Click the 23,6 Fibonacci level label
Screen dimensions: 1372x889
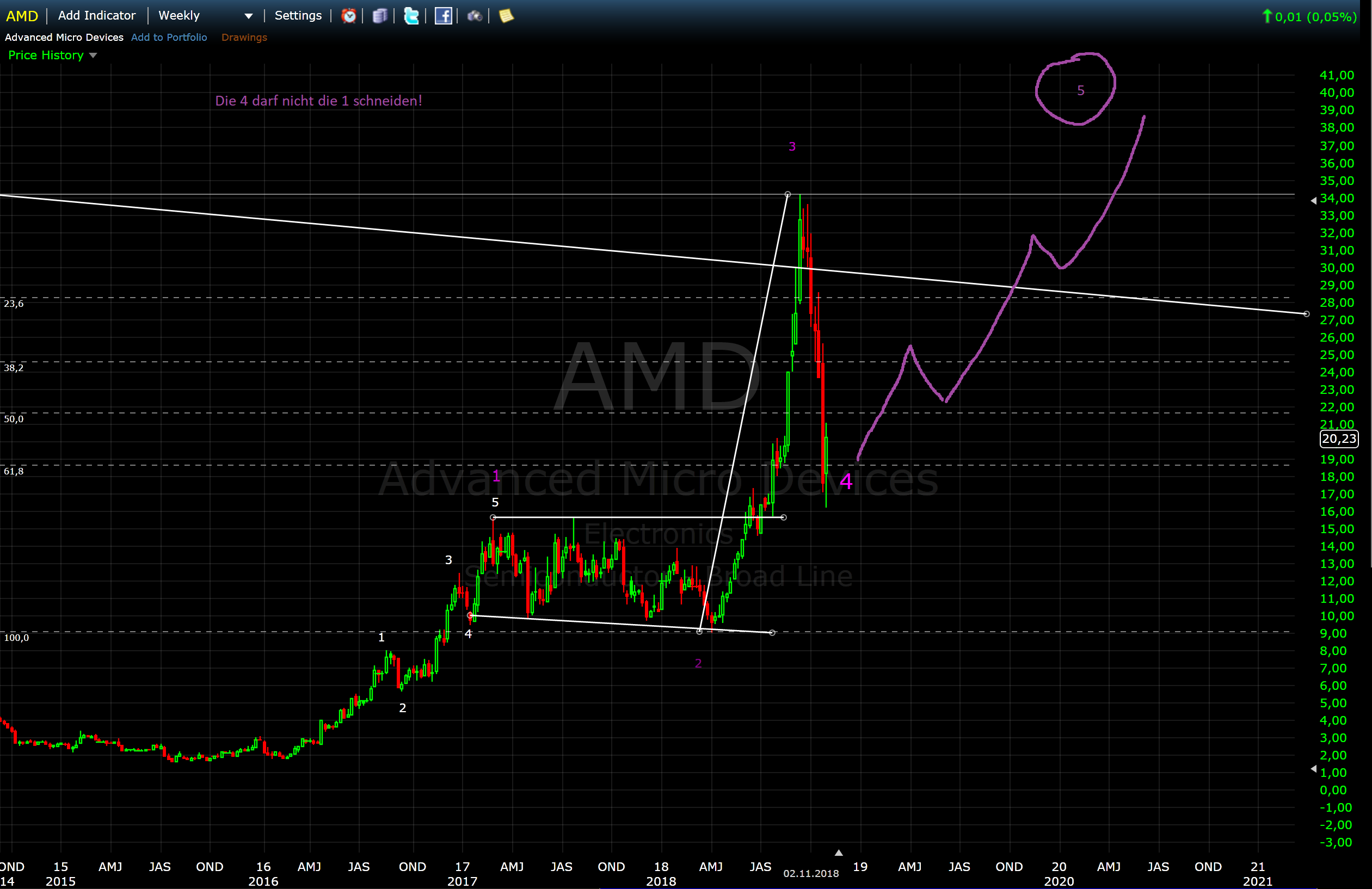pos(14,304)
